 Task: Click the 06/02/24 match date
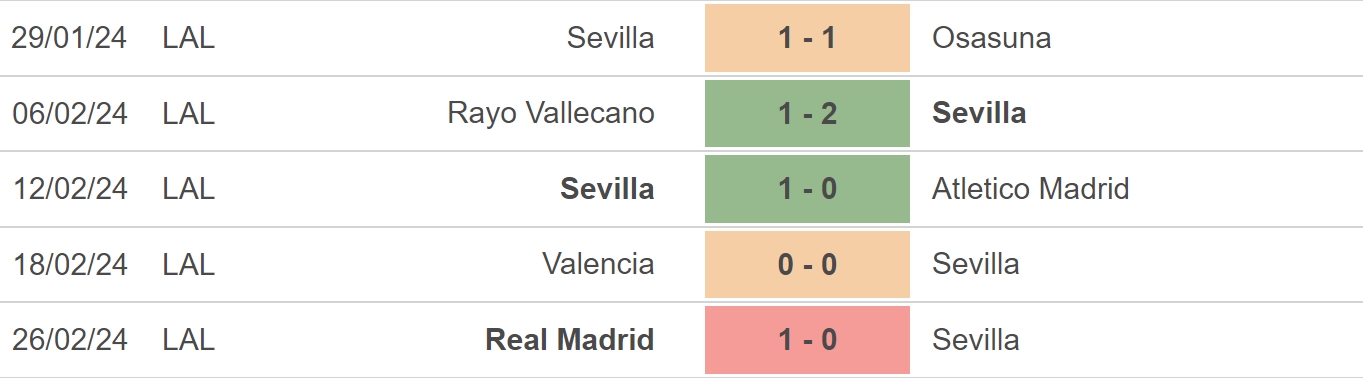(x=70, y=113)
